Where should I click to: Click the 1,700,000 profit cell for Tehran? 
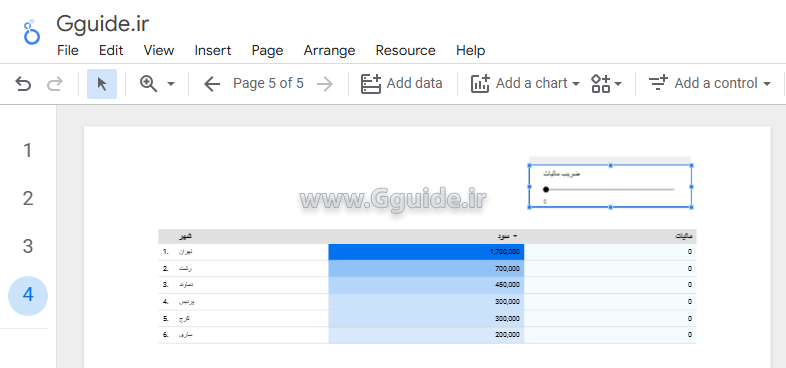(x=426, y=252)
